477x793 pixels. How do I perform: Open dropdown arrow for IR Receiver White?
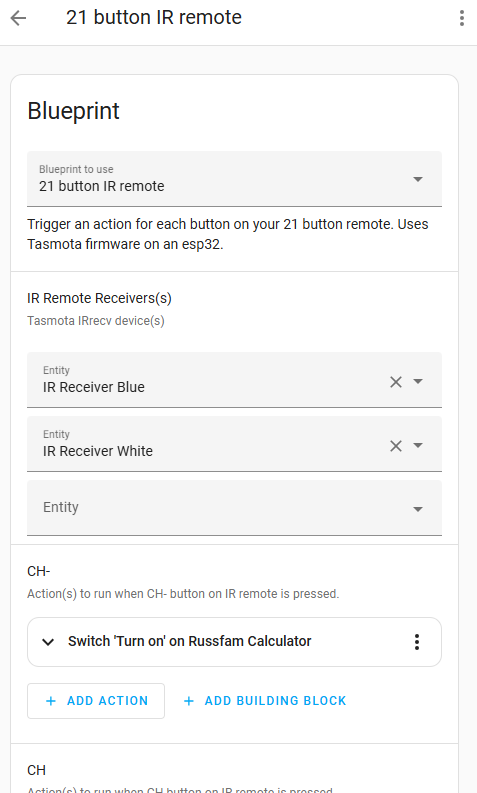tap(418, 446)
